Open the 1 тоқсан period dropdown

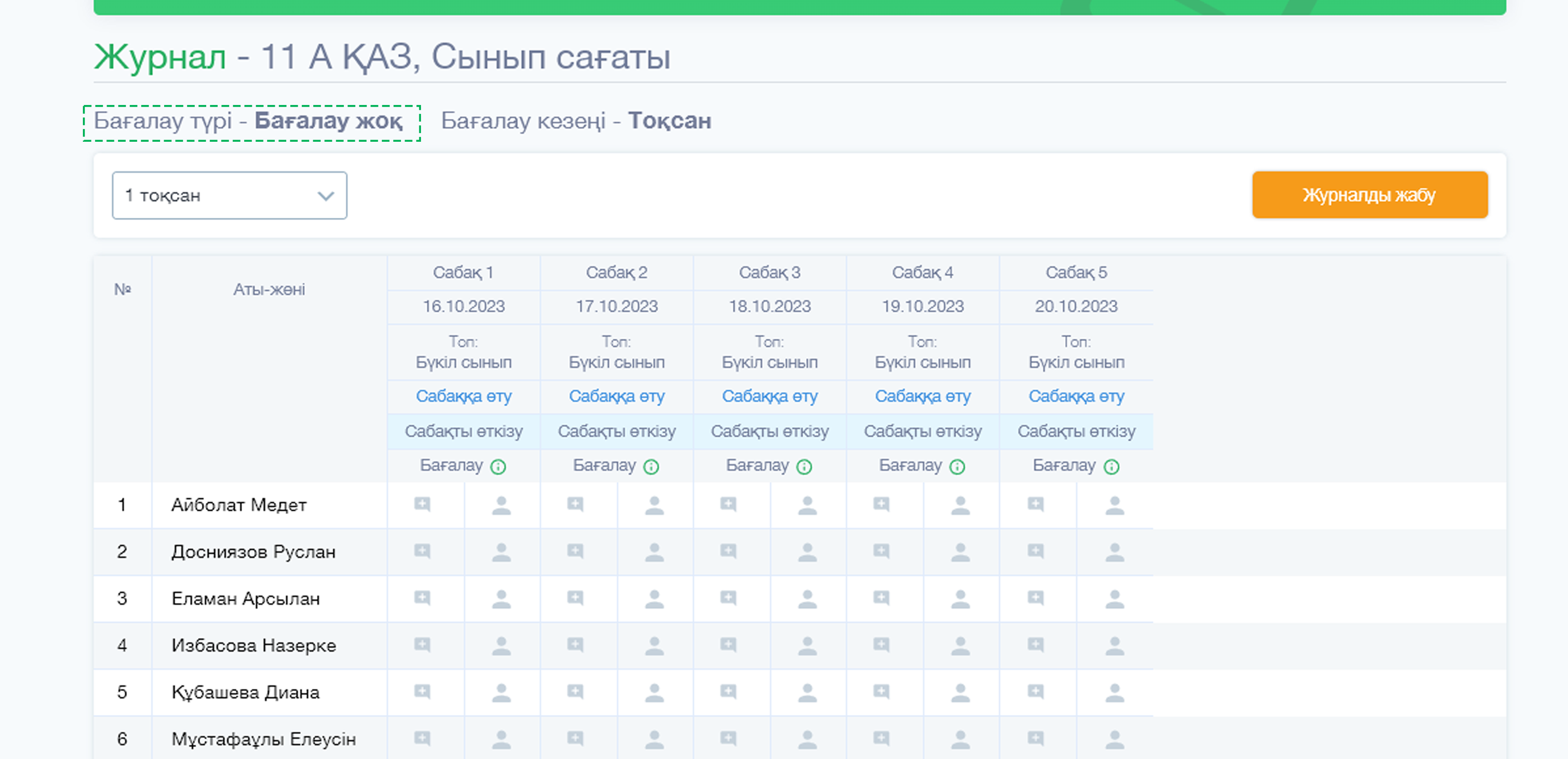(229, 195)
